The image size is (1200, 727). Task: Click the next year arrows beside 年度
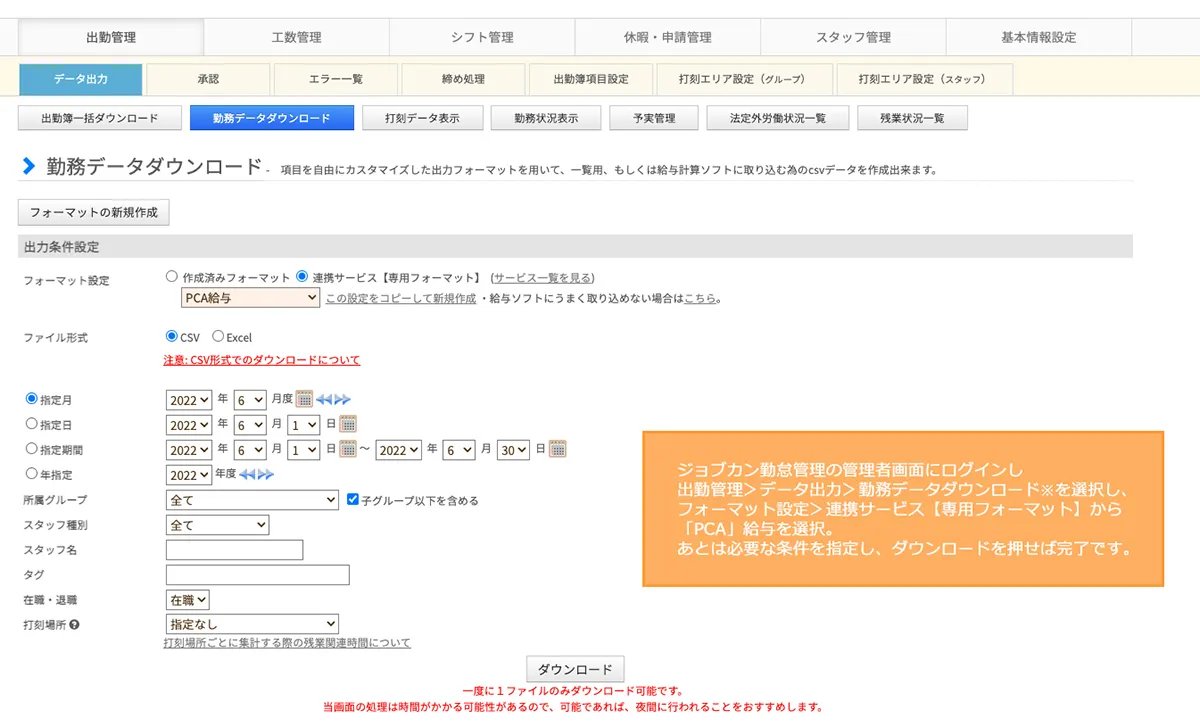click(266, 474)
